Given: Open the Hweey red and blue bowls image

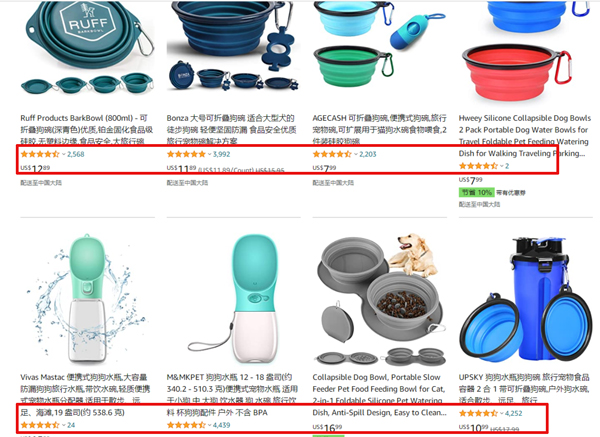Looking at the screenshot, I should 525,53.
